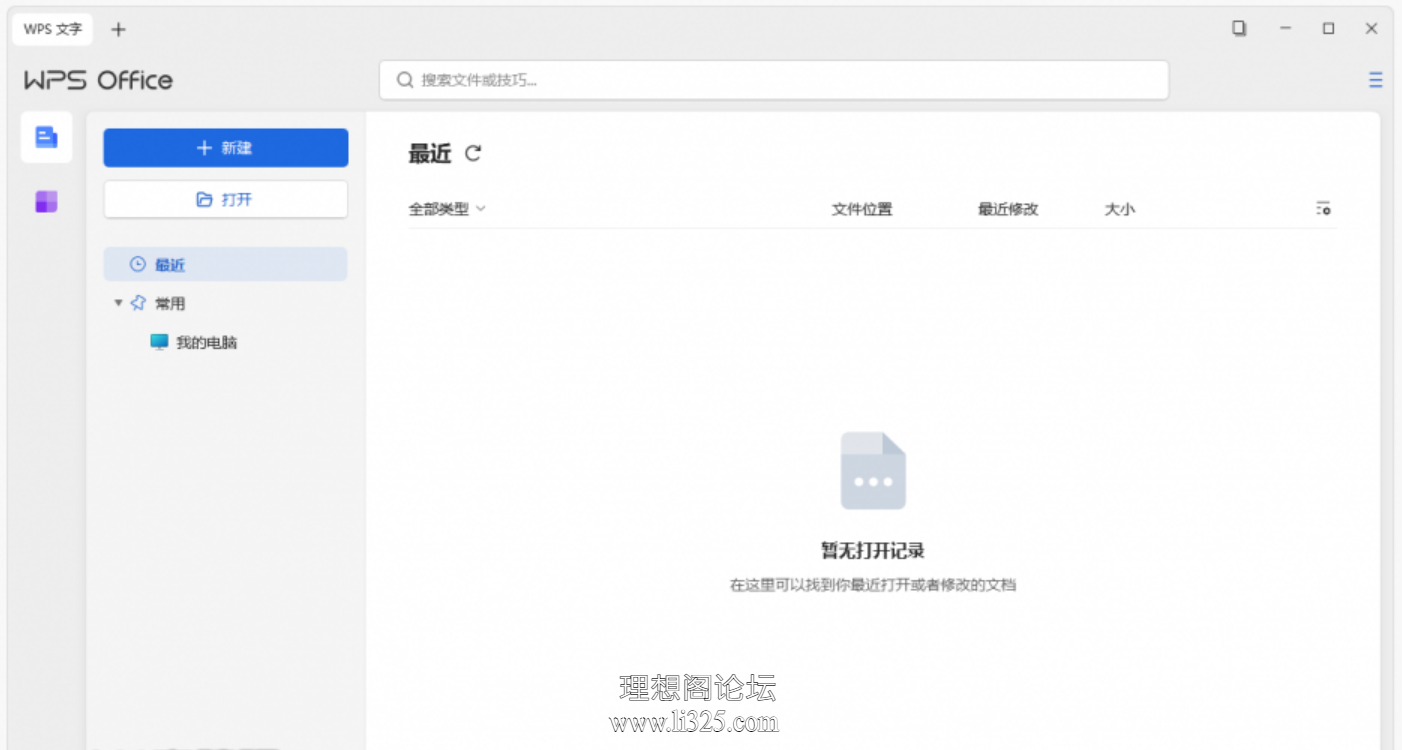Click the 打开 button
The width and height of the screenshot is (1402, 750).
226,199
